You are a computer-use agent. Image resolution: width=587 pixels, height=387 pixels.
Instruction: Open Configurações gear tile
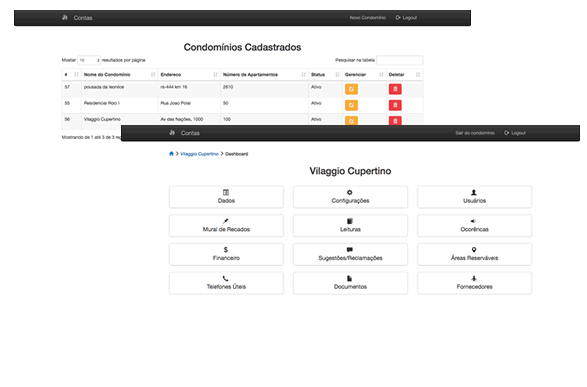pos(350,197)
